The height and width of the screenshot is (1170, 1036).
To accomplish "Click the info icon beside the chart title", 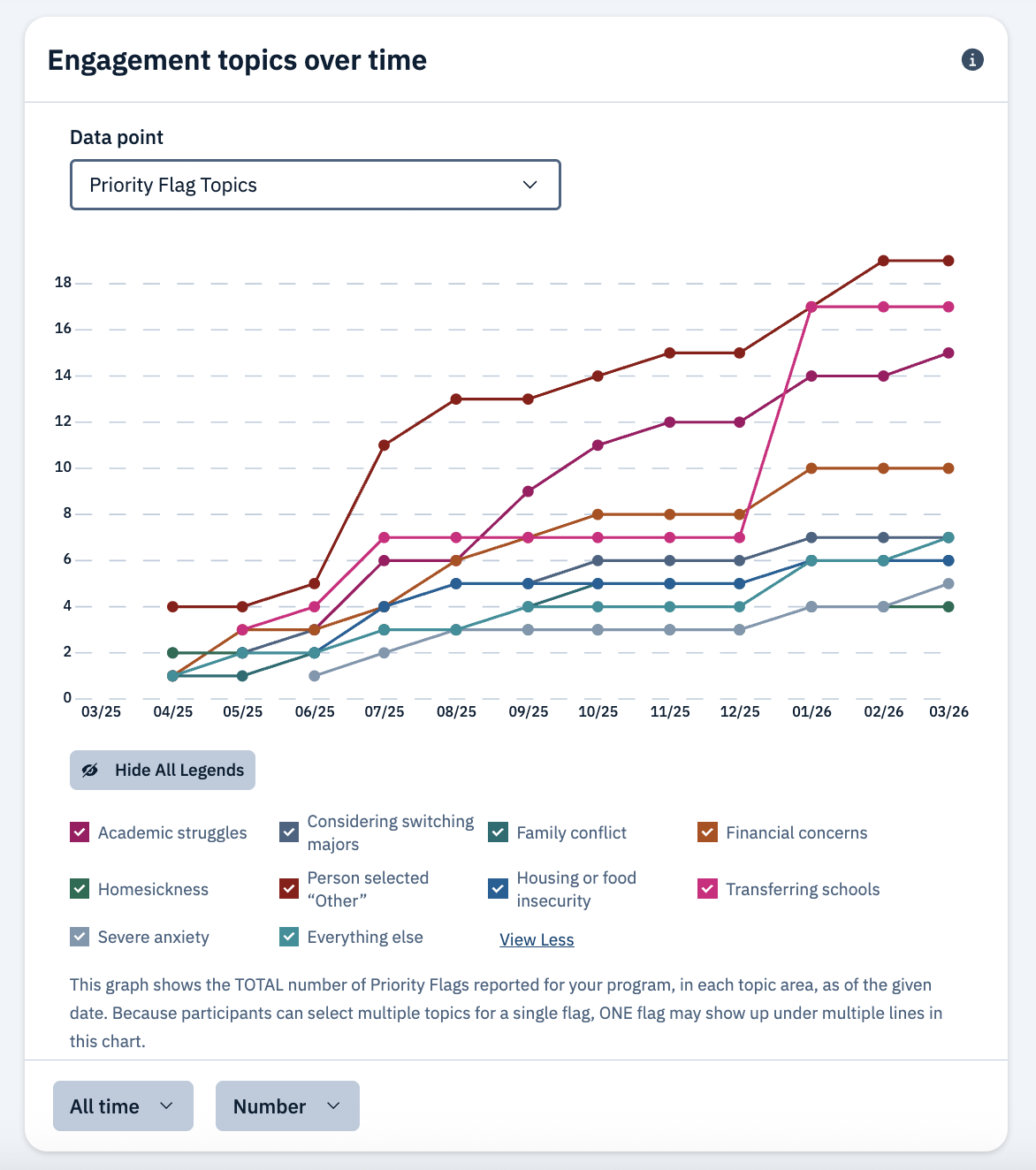I will point(972,60).
